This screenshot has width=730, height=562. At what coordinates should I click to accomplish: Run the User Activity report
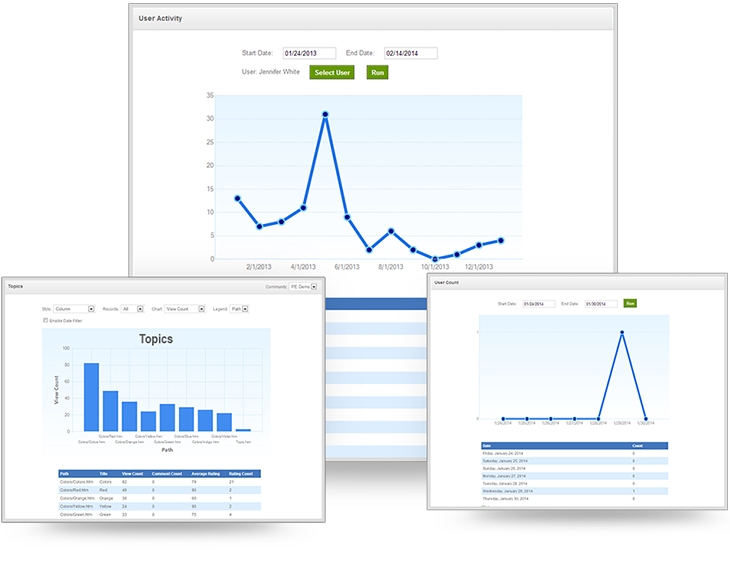click(x=377, y=73)
